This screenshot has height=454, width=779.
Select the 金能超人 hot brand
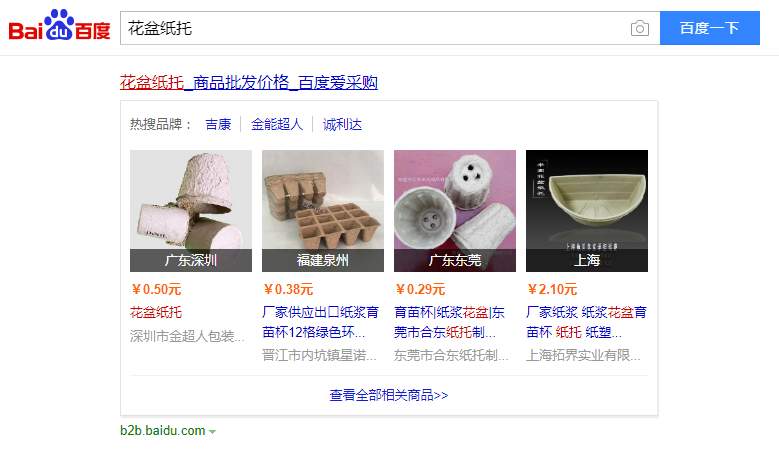pos(277,124)
